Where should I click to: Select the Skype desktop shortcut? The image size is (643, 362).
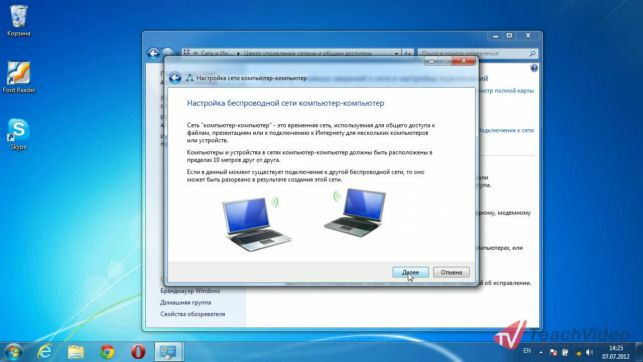18,134
